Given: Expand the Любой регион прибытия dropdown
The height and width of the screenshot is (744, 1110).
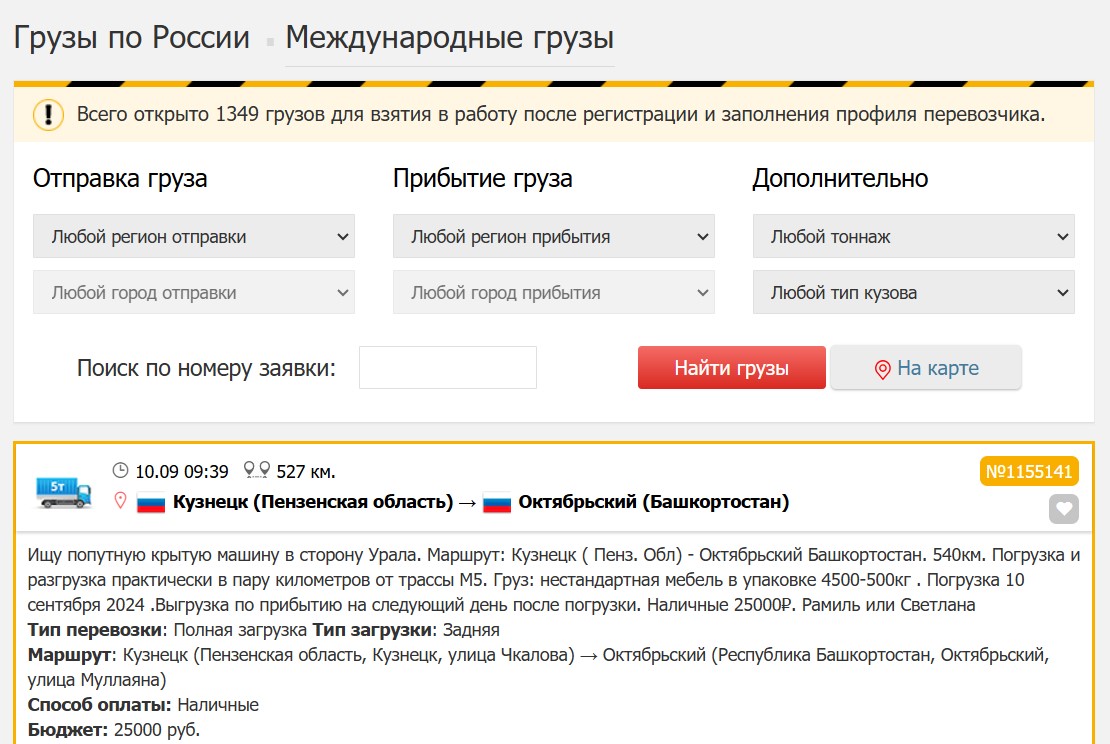Looking at the screenshot, I should [554, 236].
